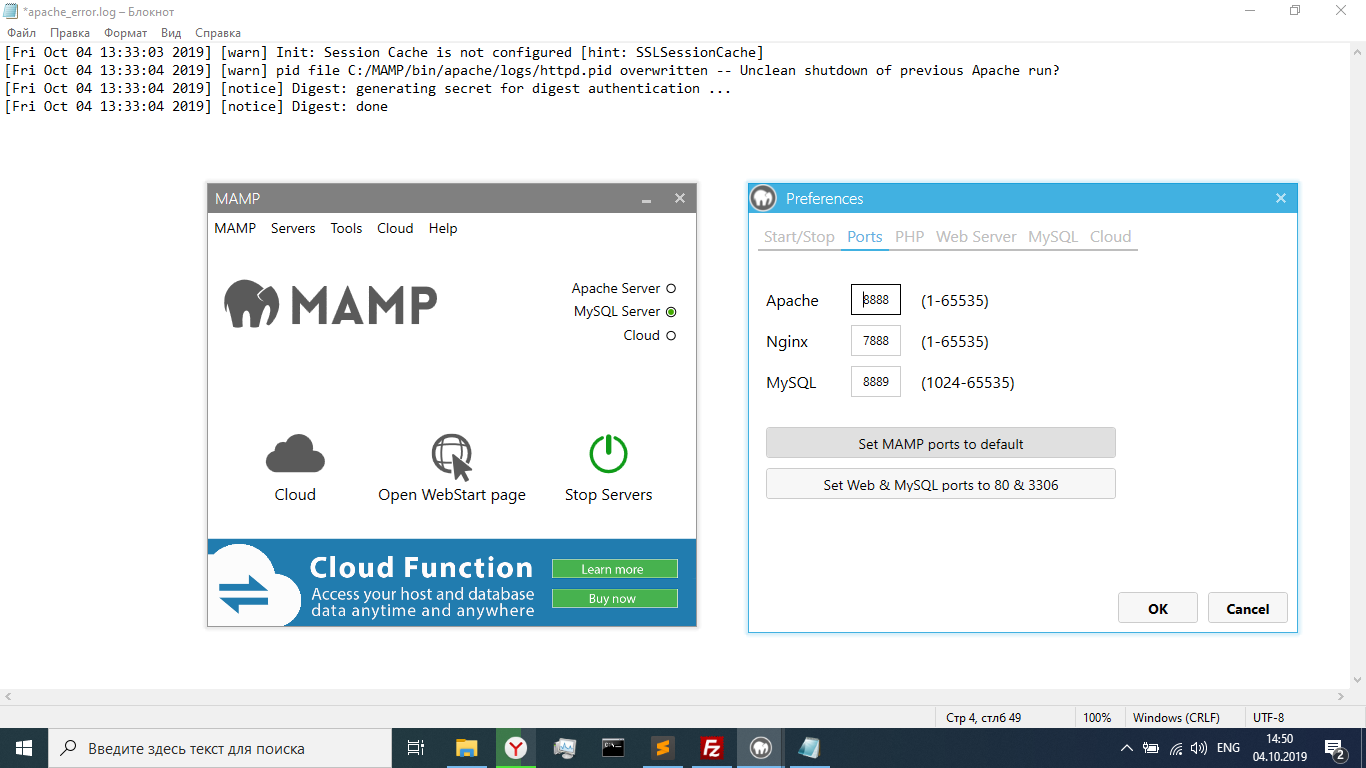Close the Preferences dialog
1366x768 pixels.
coord(1280,198)
